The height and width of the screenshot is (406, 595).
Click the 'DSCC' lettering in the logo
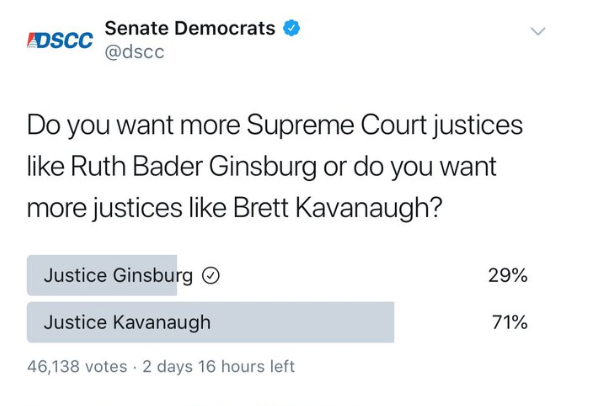66,41
